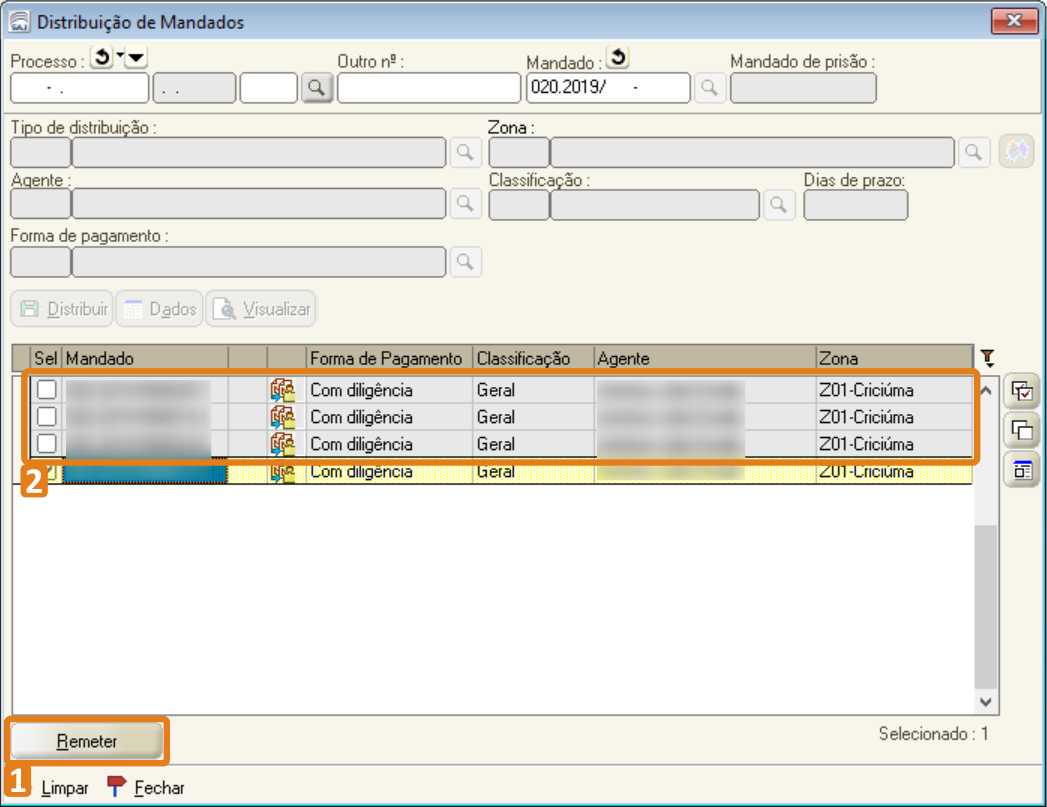This screenshot has width=1047, height=807.
Task: Tick the checkbox in the third mandado row
Action: [x=47, y=444]
